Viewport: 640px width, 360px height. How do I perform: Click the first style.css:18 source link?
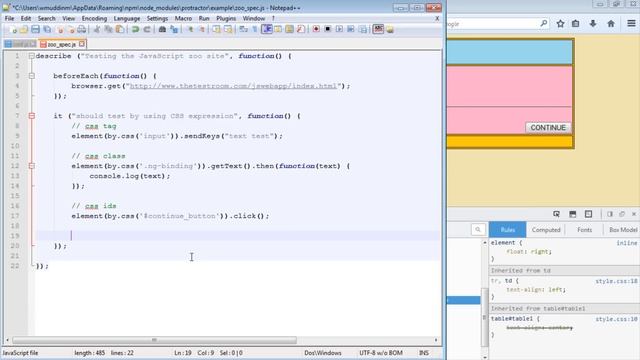coord(616,281)
